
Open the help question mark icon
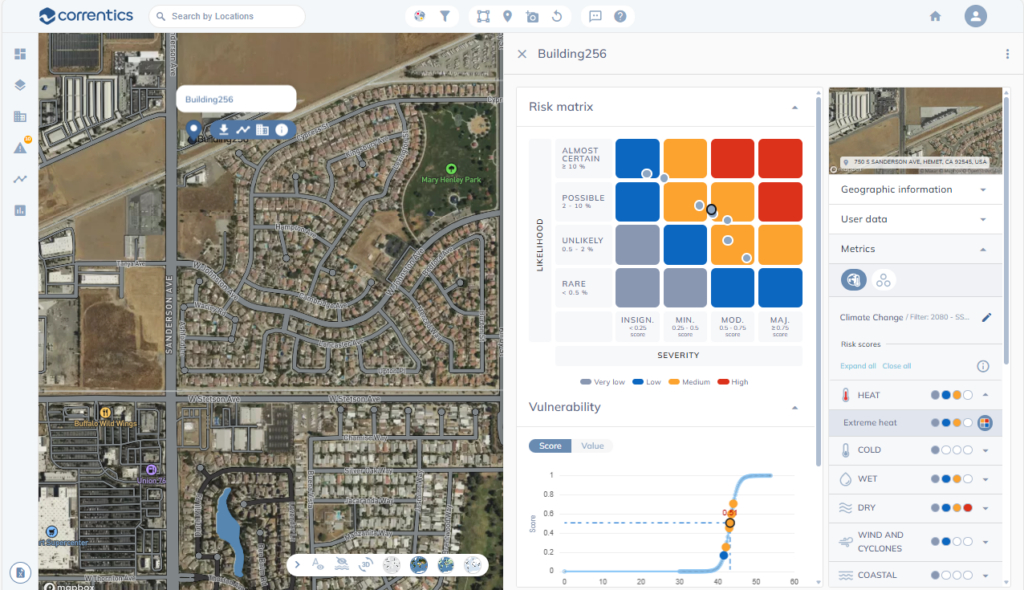[620, 16]
